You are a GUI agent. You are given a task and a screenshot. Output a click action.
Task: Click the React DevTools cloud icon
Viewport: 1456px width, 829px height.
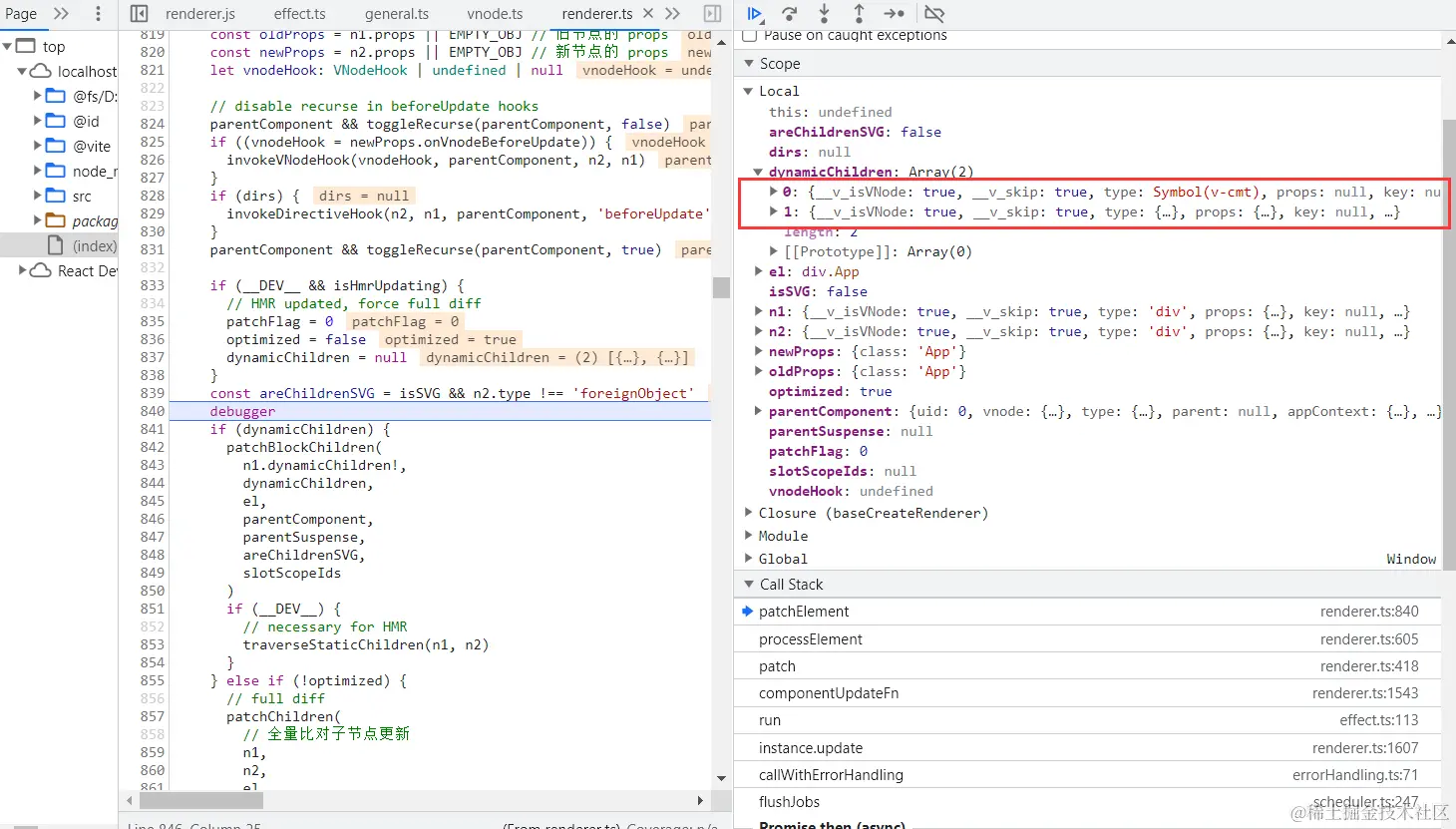(41, 270)
